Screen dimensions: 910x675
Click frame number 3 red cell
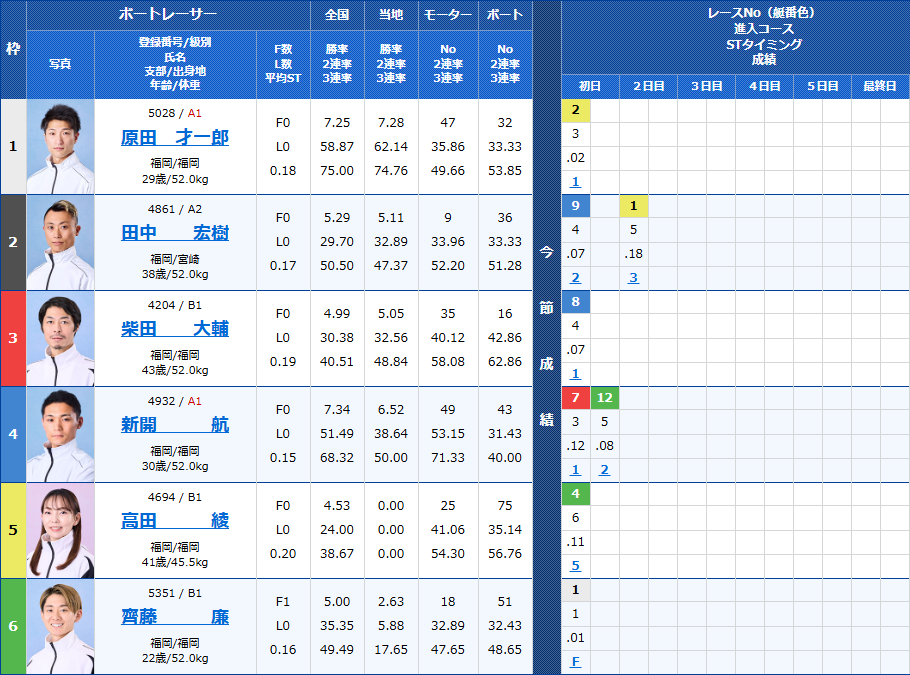(x=13, y=338)
